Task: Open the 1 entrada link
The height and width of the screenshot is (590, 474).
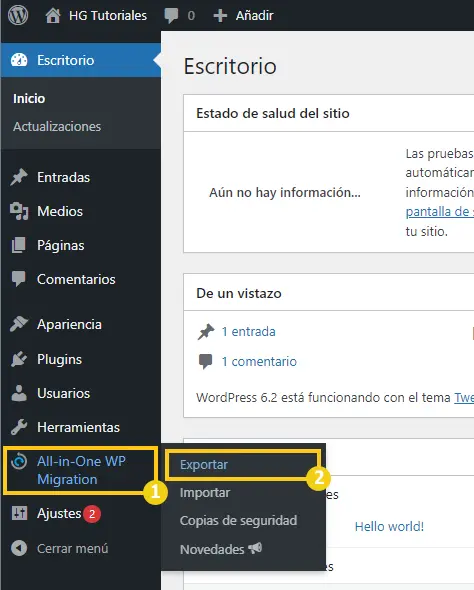Action: pos(249,331)
